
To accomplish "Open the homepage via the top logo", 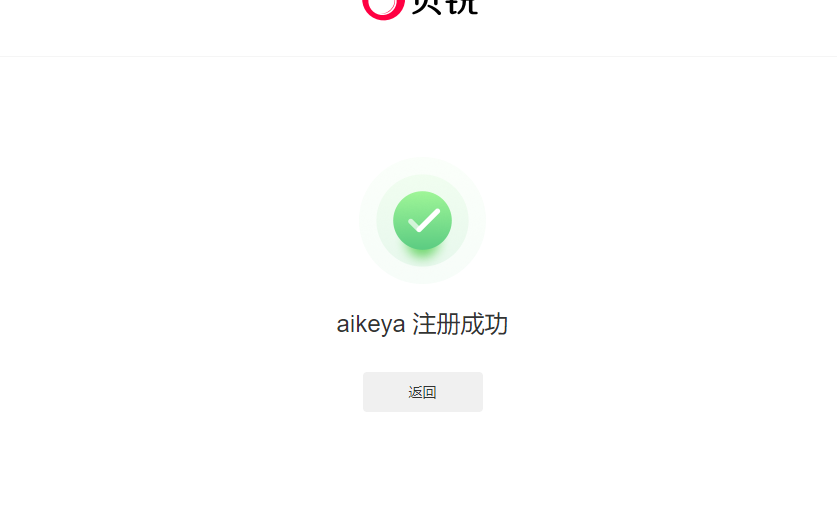I will [420, 9].
